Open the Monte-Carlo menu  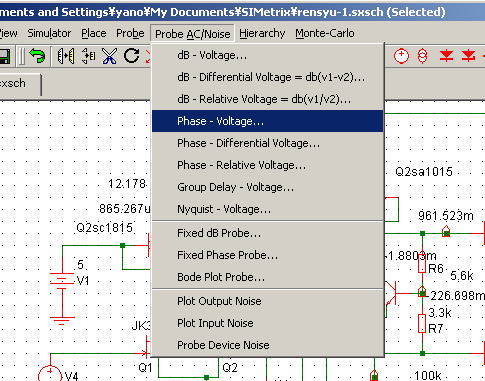coord(325,33)
